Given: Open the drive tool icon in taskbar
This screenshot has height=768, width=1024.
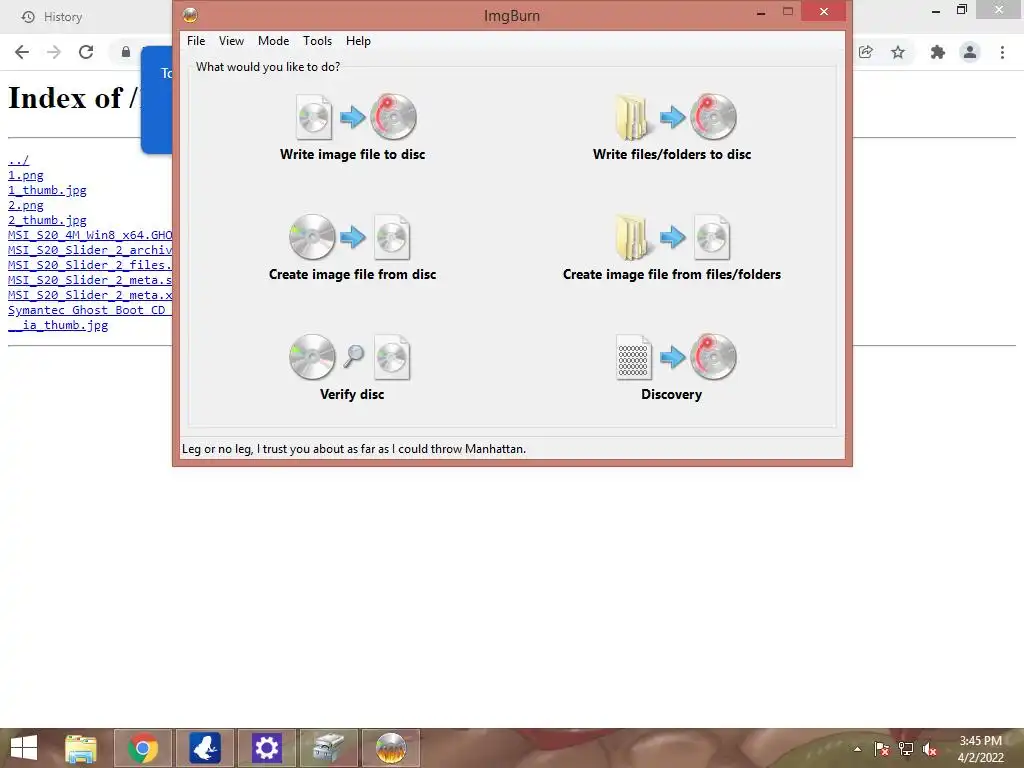Looking at the screenshot, I should (x=328, y=748).
